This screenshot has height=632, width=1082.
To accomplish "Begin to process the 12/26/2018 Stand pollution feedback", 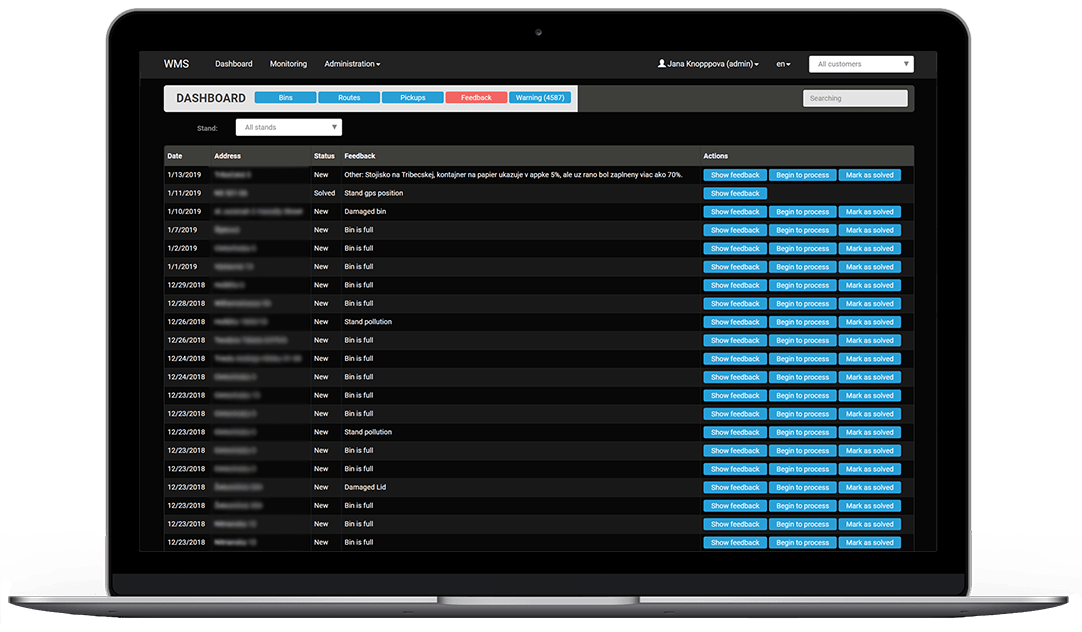I will click(803, 322).
